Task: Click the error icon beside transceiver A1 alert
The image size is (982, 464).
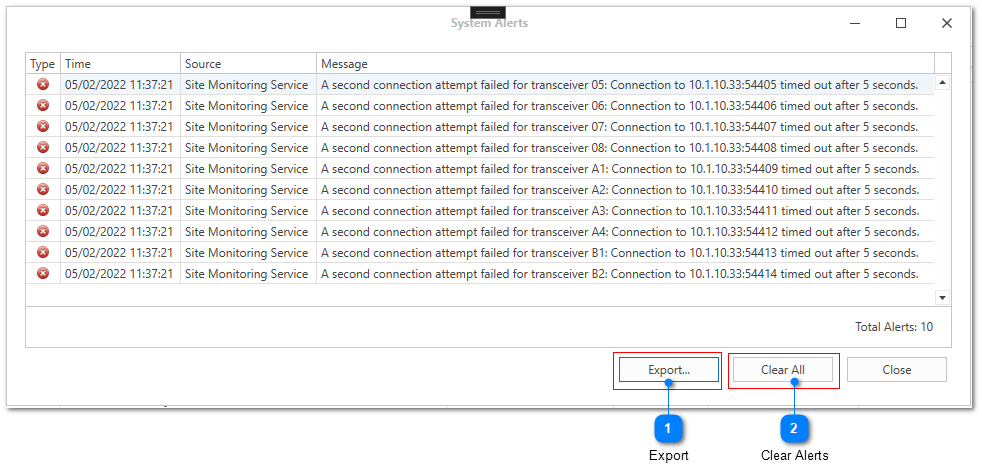Action: click(43, 168)
